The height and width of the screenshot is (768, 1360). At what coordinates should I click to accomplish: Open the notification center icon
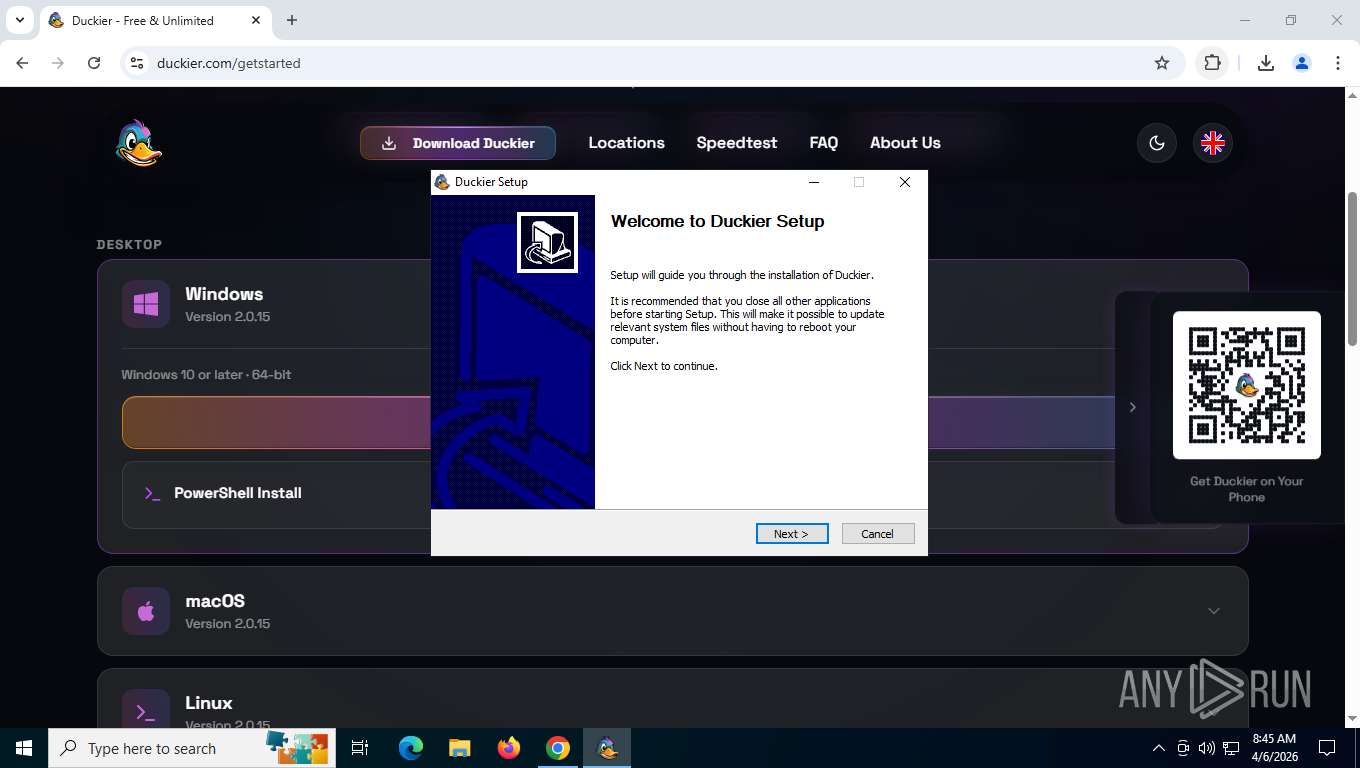pos(1327,748)
